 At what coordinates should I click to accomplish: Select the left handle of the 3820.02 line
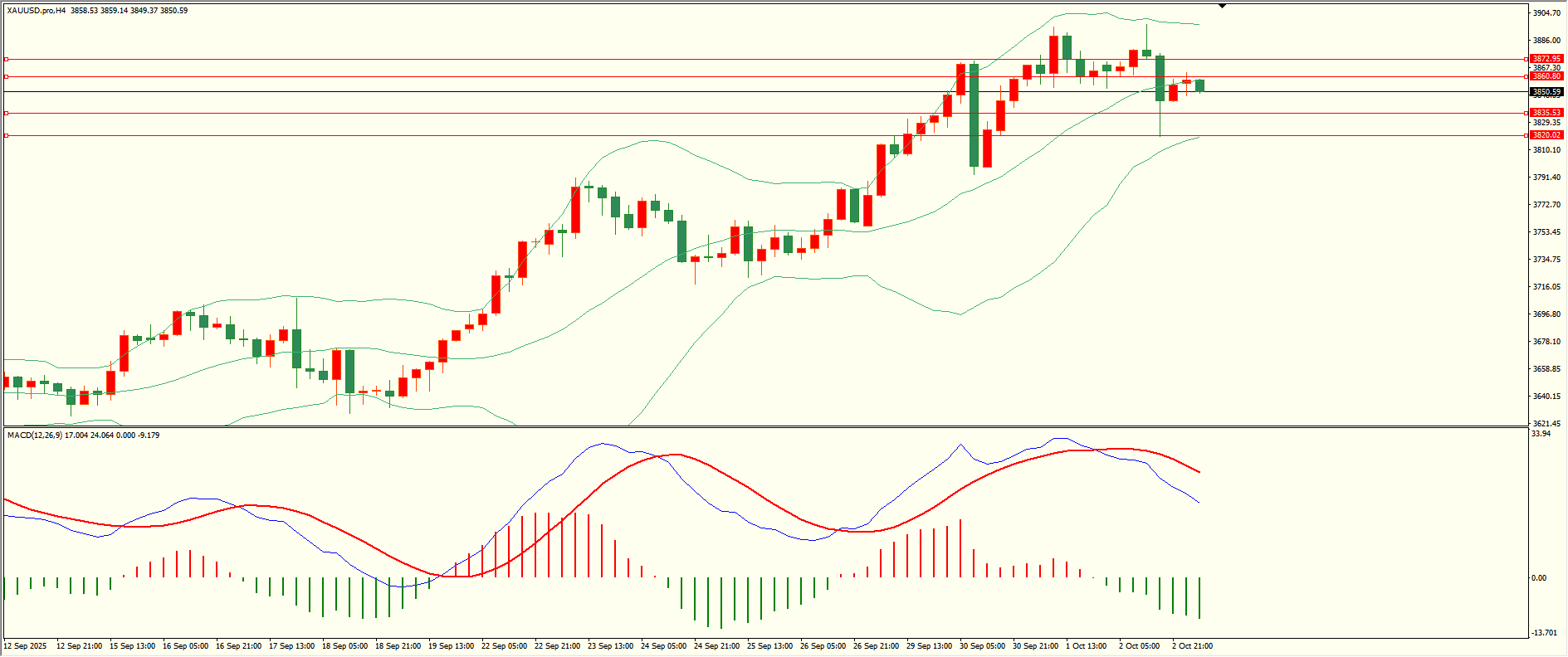pyautogui.click(x=6, y=135)
